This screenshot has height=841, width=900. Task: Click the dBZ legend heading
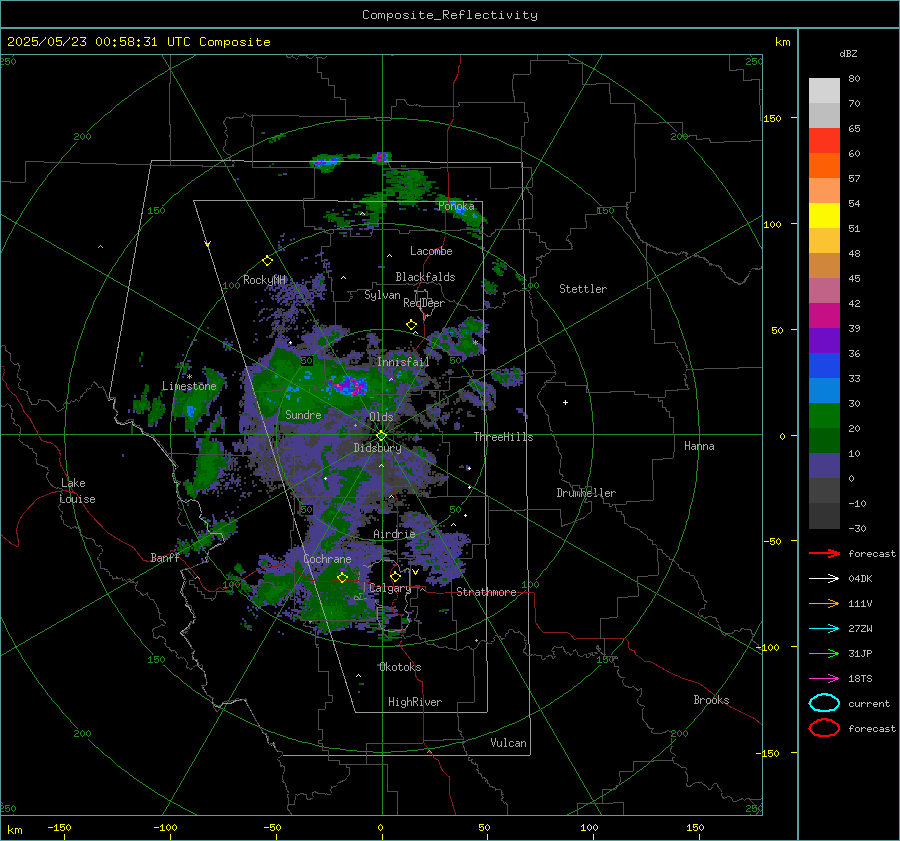(848, 53)
